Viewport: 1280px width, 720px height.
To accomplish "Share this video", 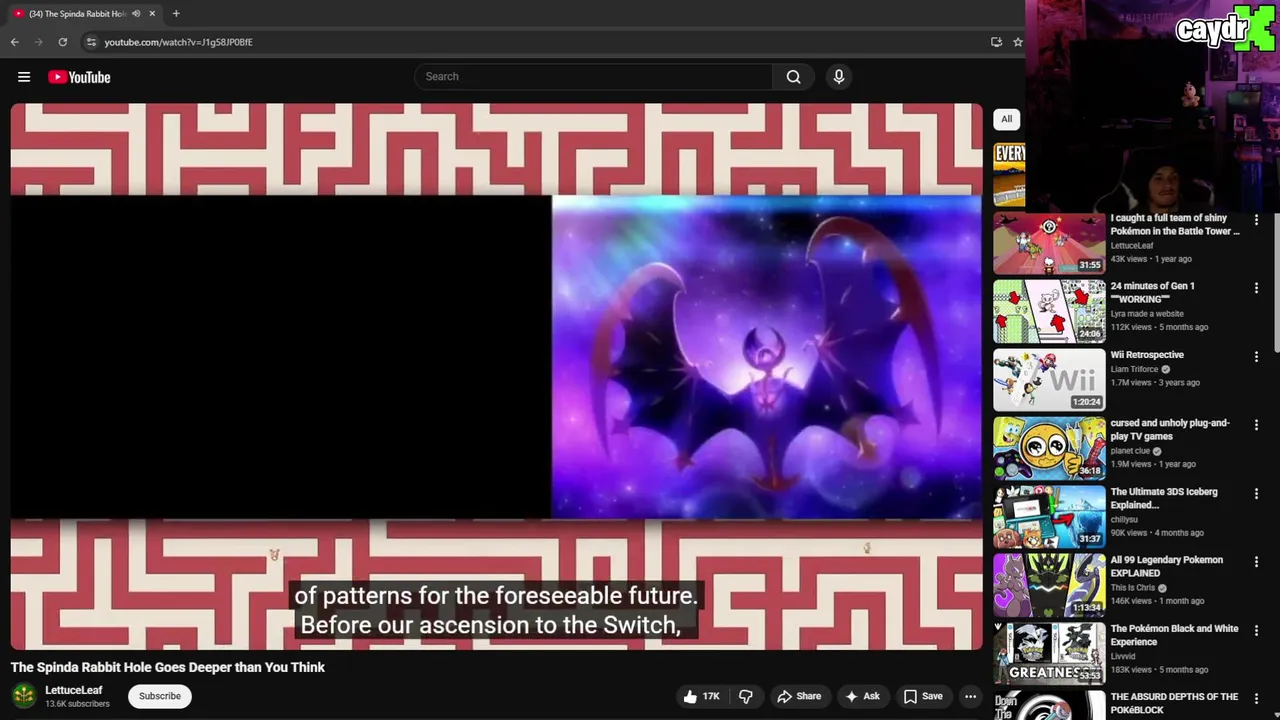I will pyautogui.click(x=799, y=696).
